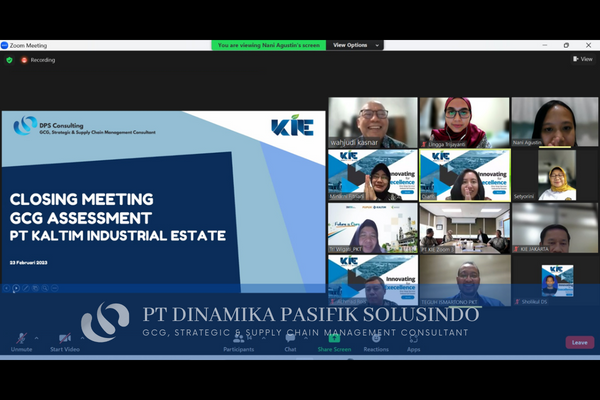The width and height of the screenshot is (600, 400).
Task: Click the screen-viewing notification banner
Action: pos(269,45)
